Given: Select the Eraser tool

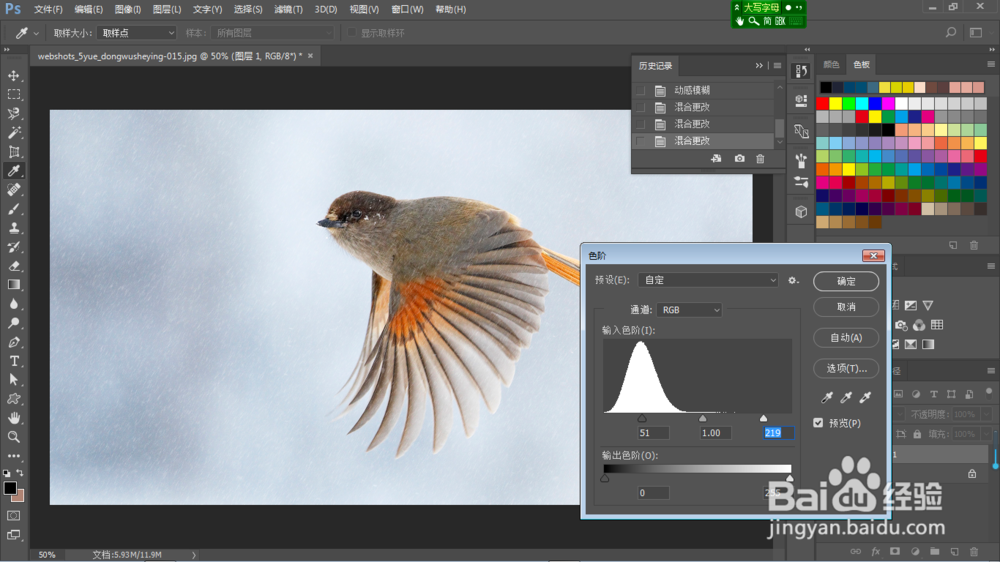Looking at the screenshot, I should click(x=13, y=266).
